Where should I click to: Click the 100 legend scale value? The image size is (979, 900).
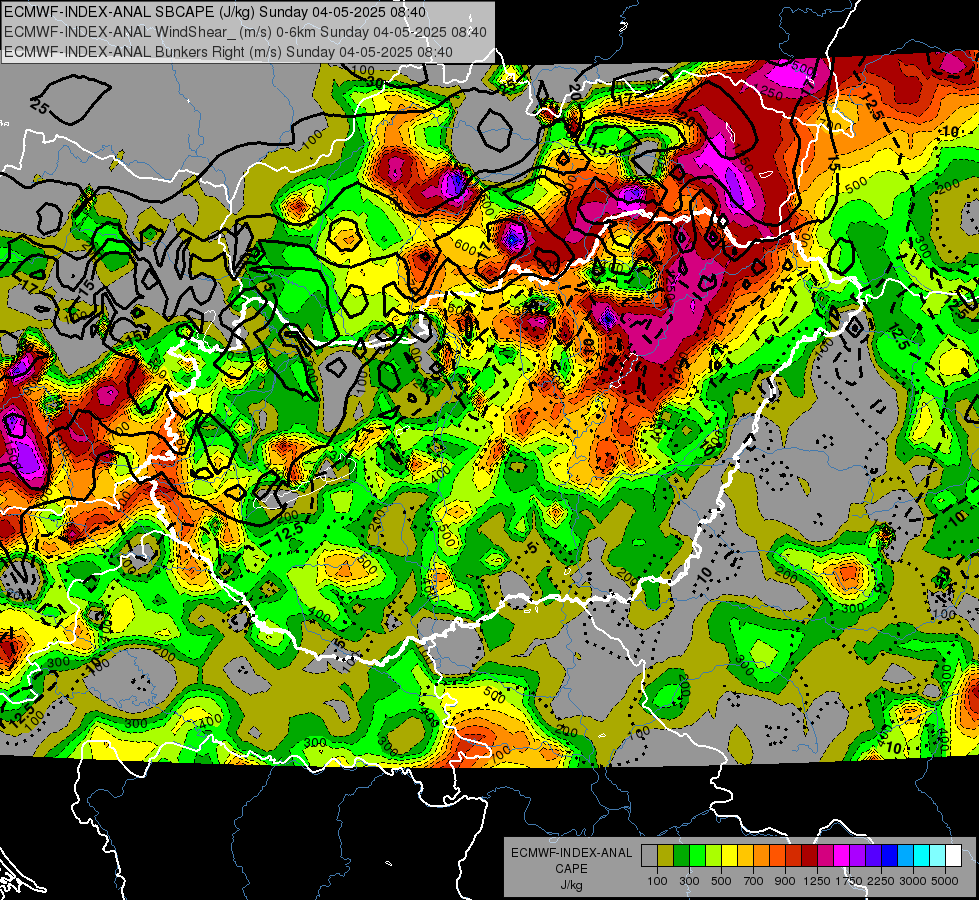[657, 881]
